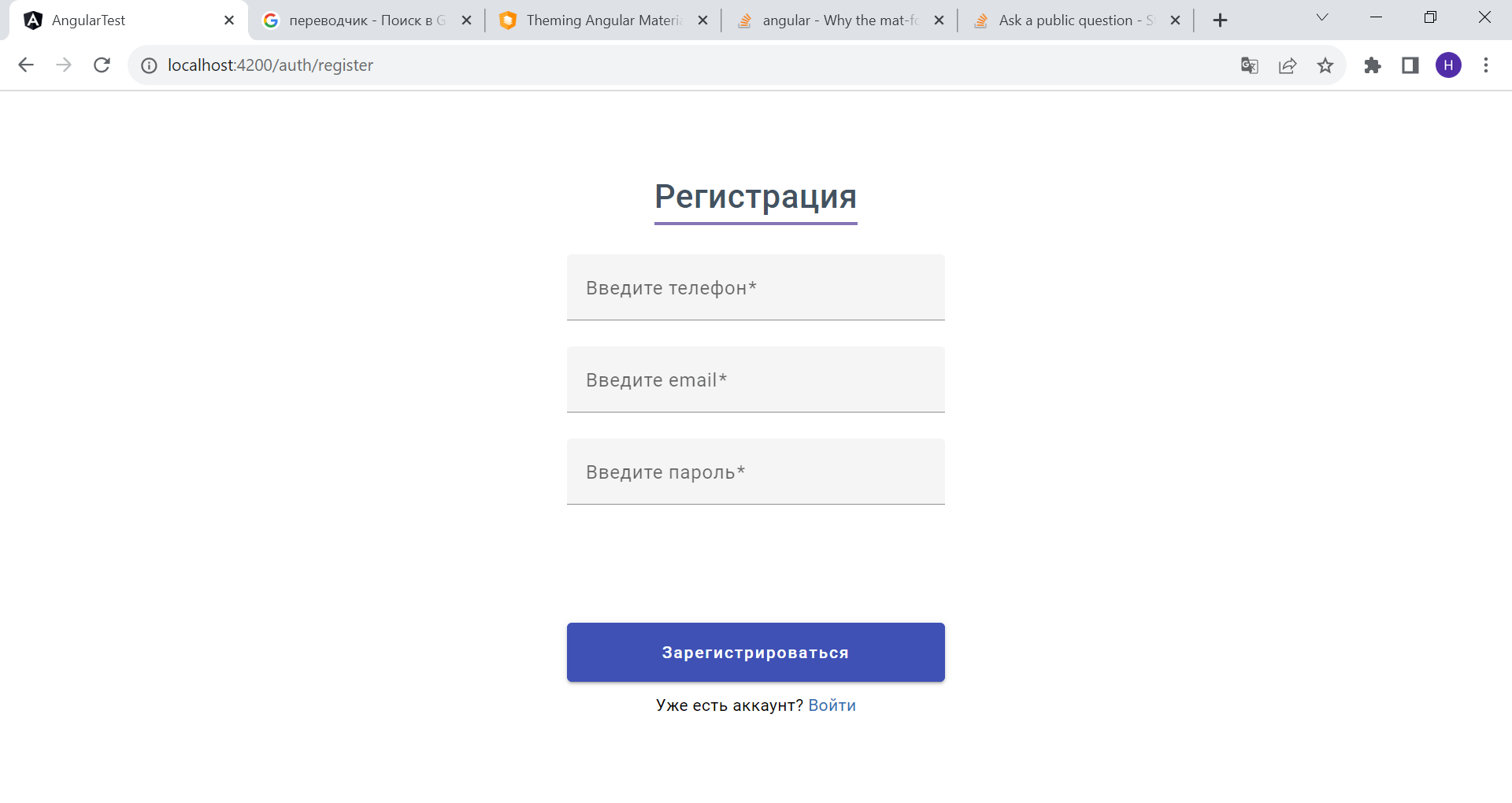Bookmark this page with the star icon
This screenshot has width=1512, height=803.
click(x=1325, y=65)
